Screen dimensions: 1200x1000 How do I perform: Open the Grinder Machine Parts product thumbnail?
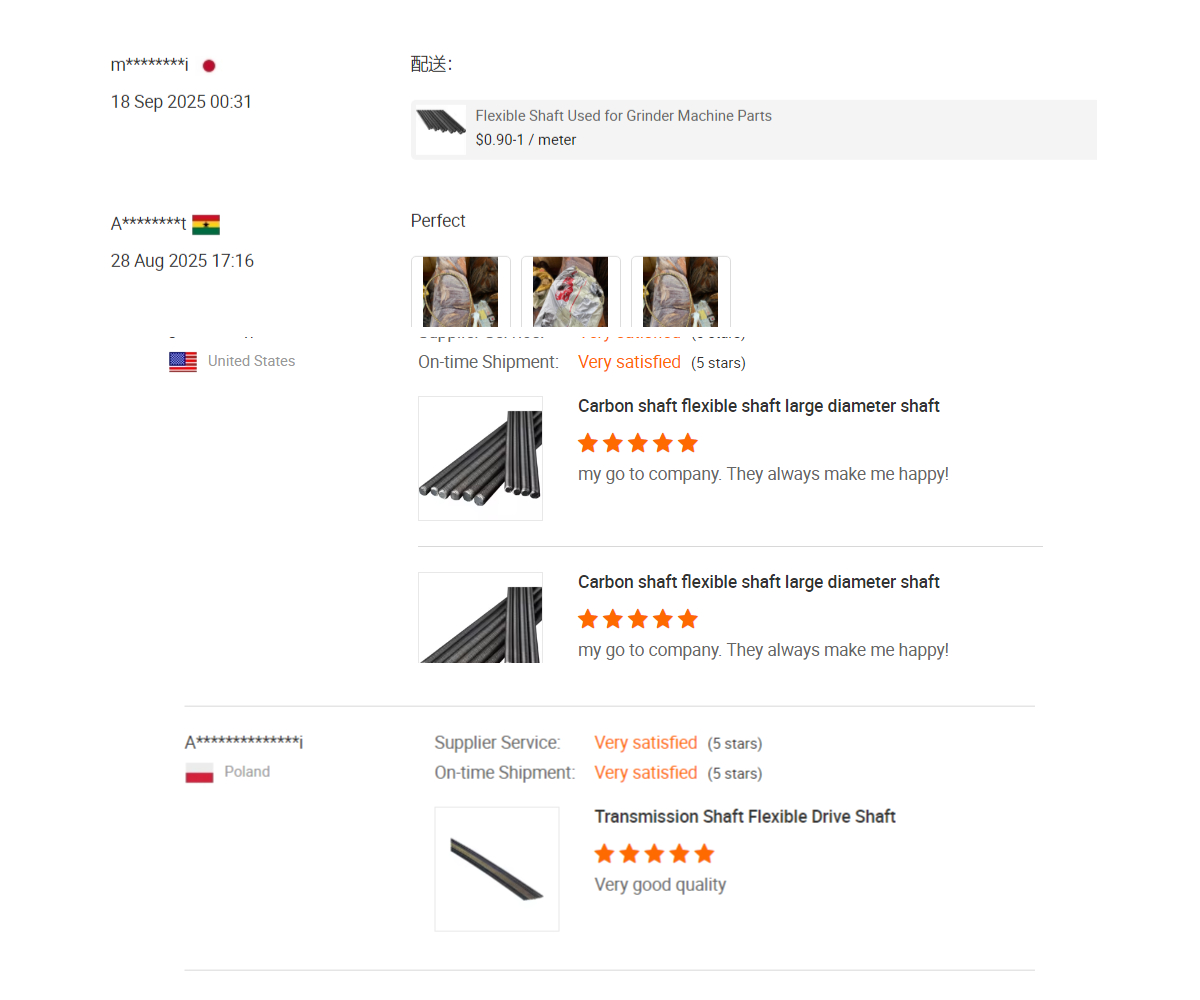pos(441,129)
